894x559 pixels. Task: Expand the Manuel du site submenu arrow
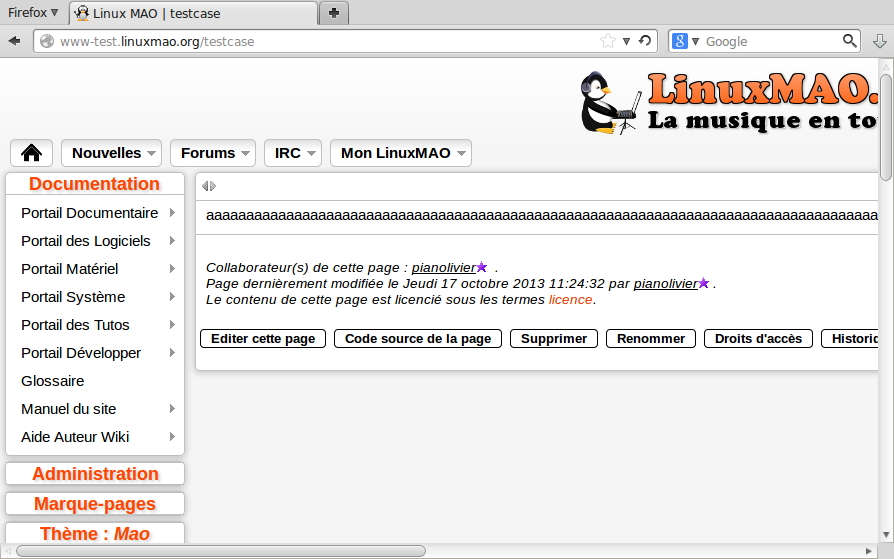coord(172,408)
